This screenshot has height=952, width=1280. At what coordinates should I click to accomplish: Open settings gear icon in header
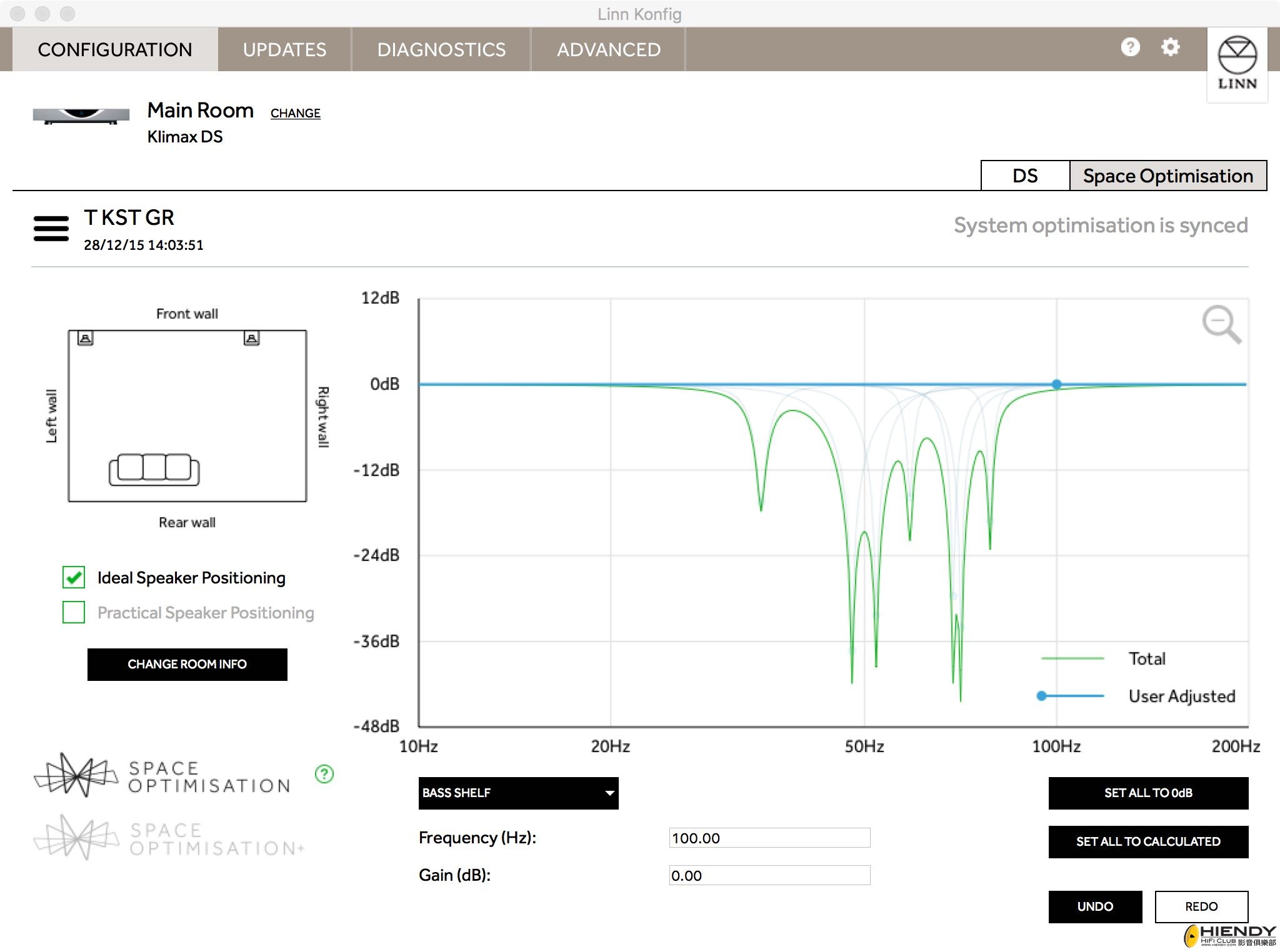click(1170, 47)
